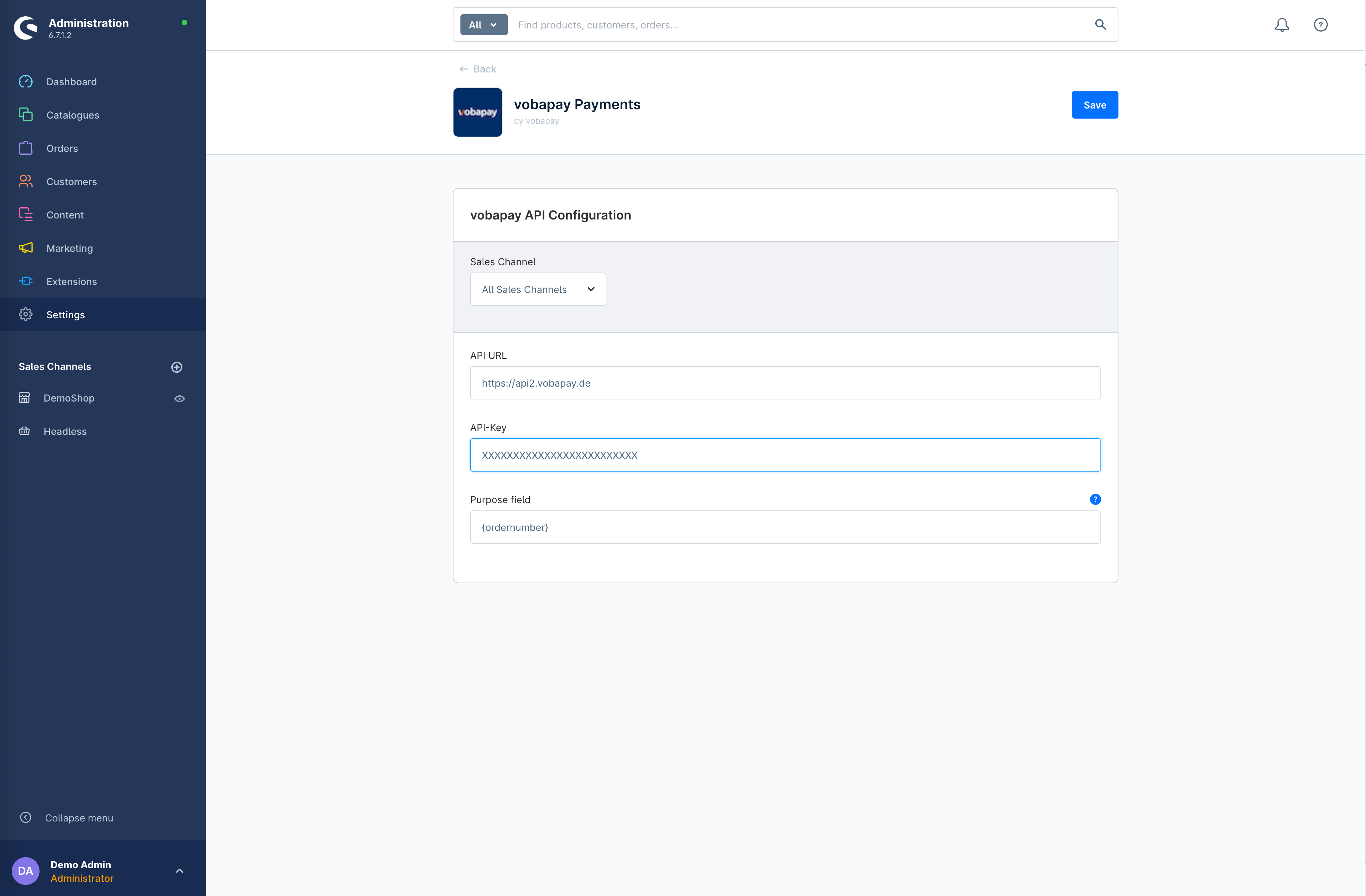Click into the API-Key field
This screenshot has width=1366, height=896.
point(785,455)
